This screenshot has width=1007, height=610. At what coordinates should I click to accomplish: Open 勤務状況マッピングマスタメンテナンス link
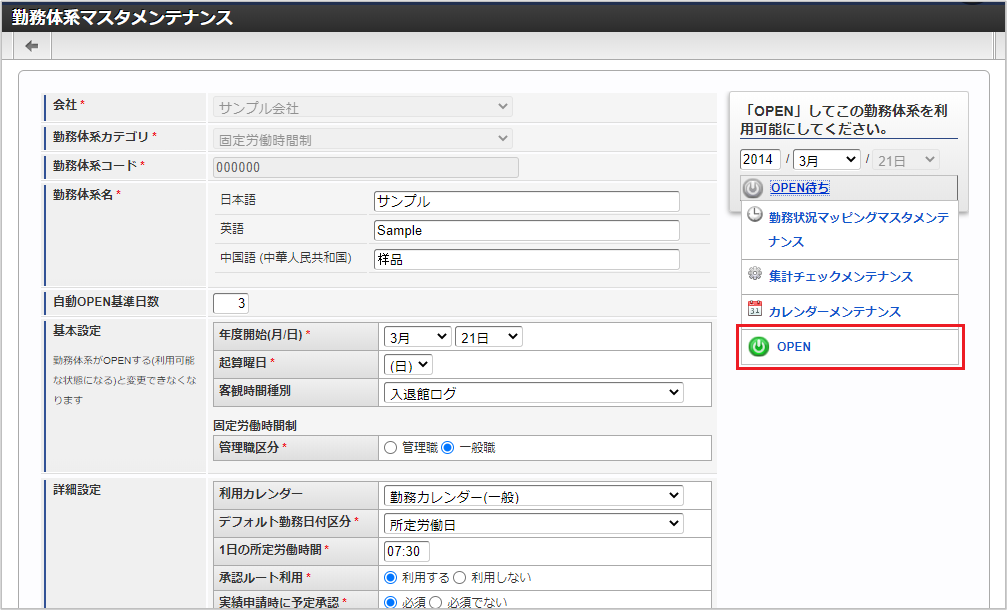click(858, 229)
